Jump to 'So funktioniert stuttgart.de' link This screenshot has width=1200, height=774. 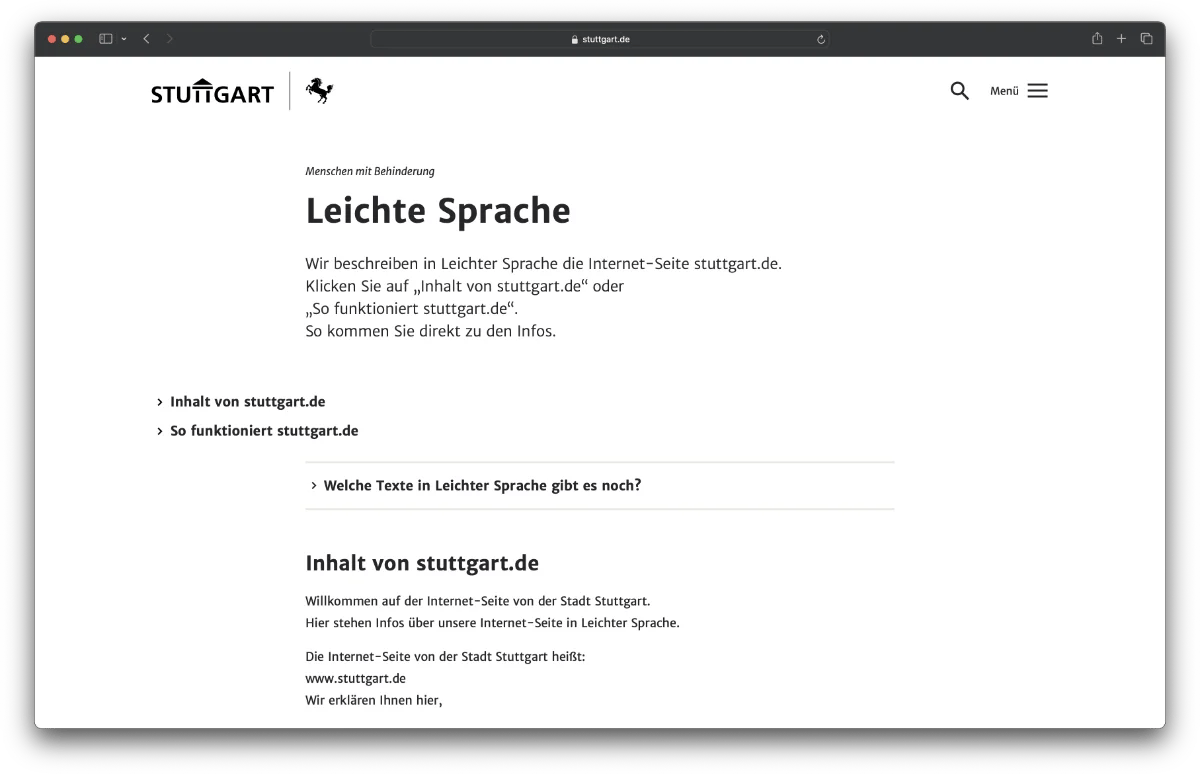[264, 431]
